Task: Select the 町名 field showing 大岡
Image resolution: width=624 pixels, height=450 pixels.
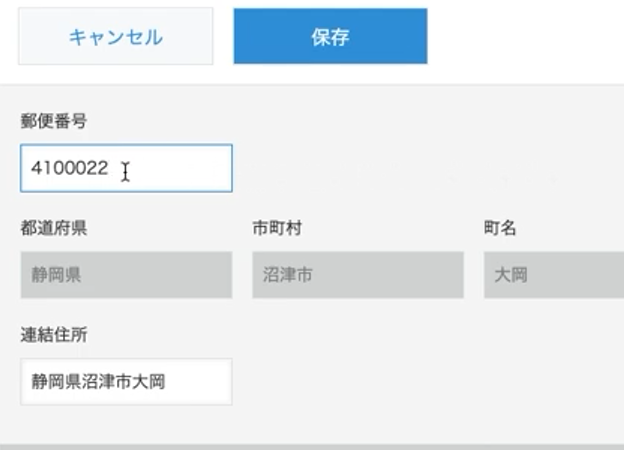Action: (x=554, y=275)
